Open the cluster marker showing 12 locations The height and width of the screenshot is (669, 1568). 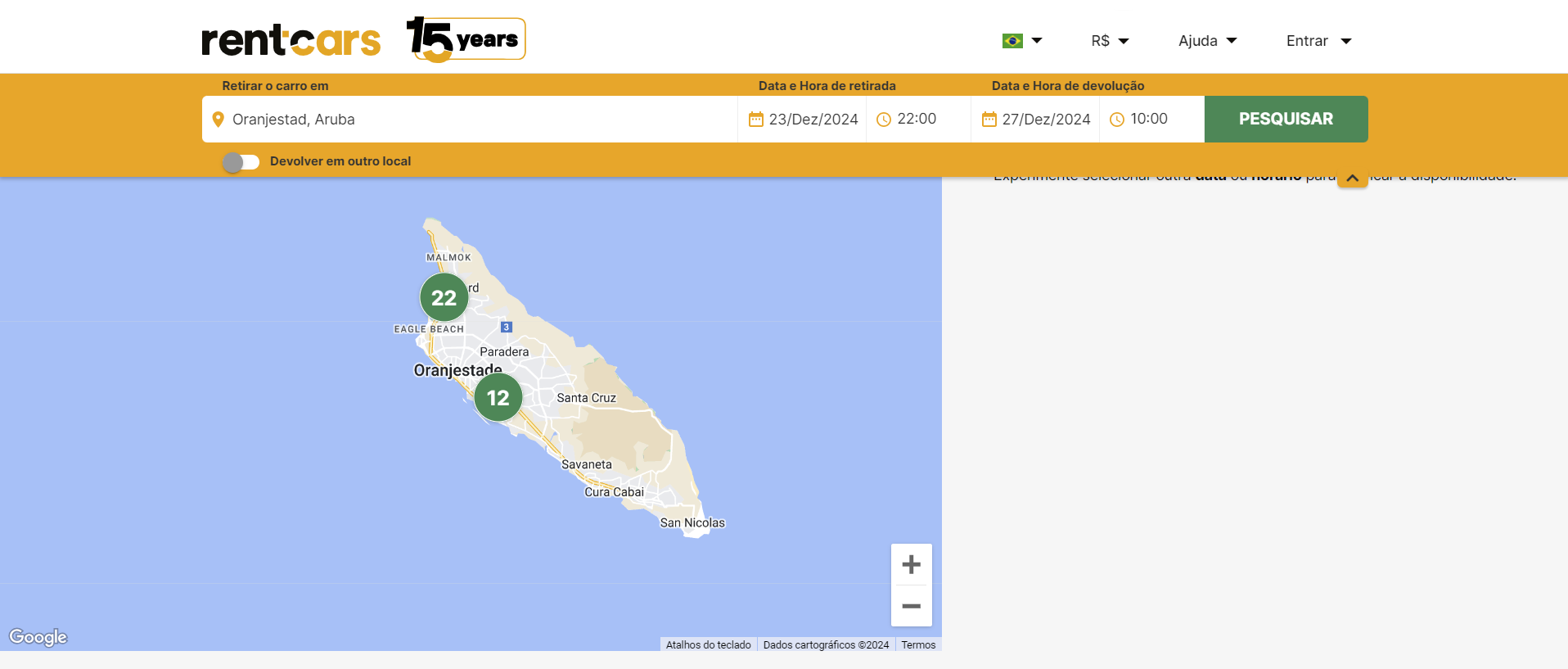click(498, 397)
